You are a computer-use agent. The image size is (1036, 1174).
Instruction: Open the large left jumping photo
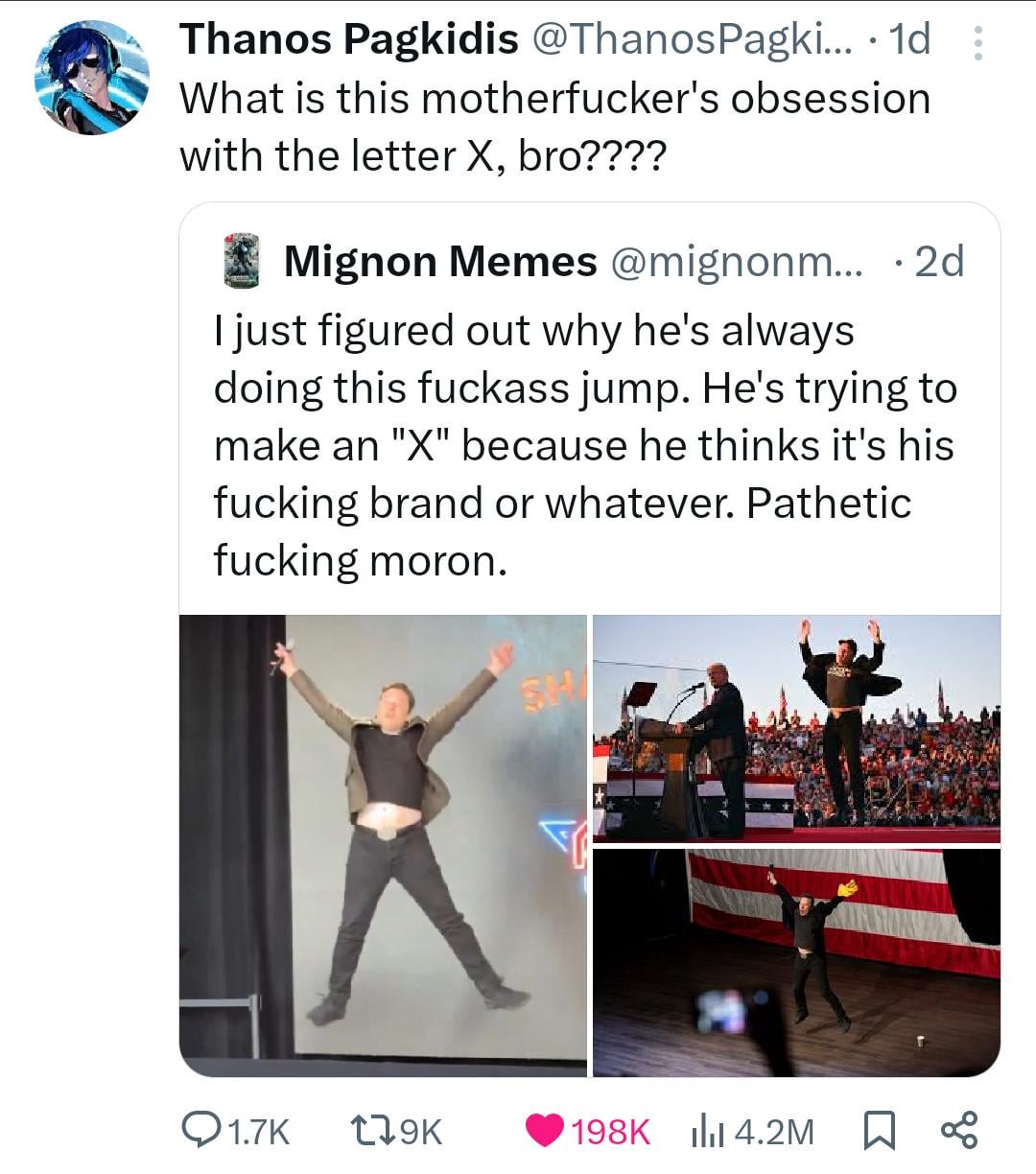pyautogui.click(x=383, y=845)
